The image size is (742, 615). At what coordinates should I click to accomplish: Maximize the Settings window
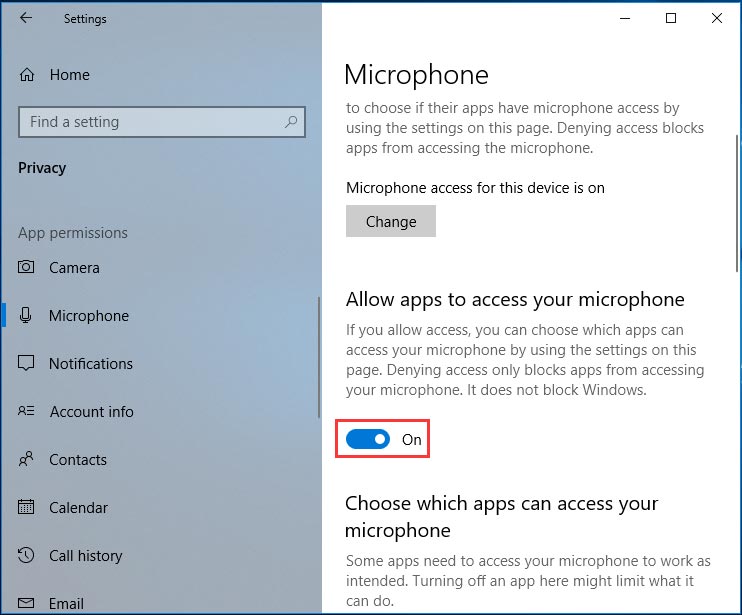point(671,18)
